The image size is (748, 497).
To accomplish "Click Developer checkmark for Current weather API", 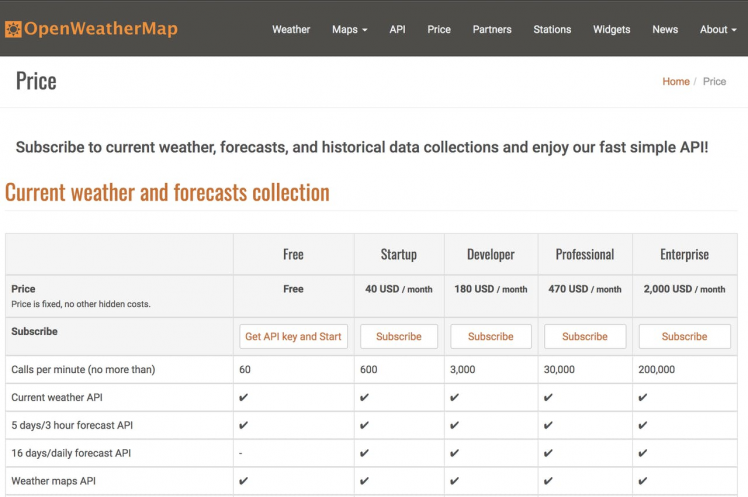I will click(x=455, y=397).
